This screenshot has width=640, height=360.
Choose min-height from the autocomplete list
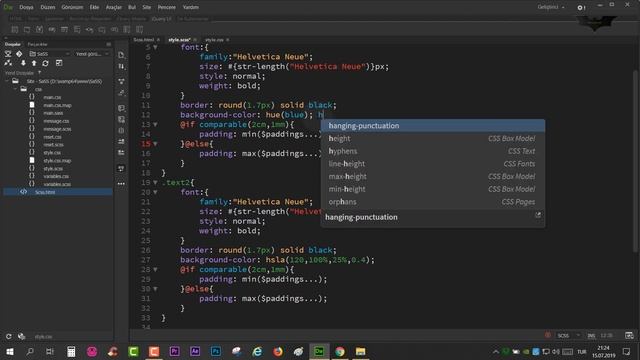433,189
